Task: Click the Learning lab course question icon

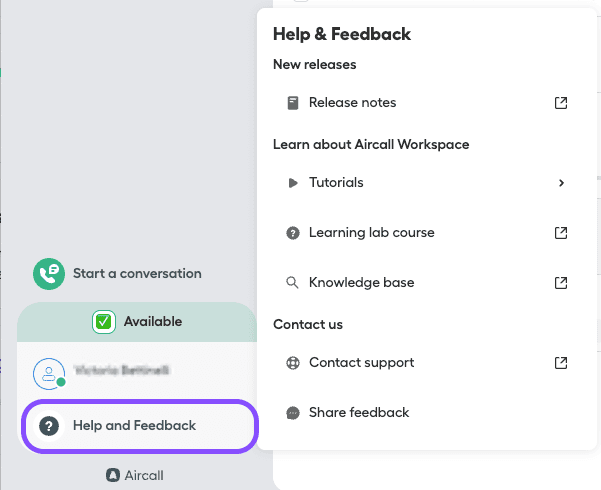Action: [293, 233]
